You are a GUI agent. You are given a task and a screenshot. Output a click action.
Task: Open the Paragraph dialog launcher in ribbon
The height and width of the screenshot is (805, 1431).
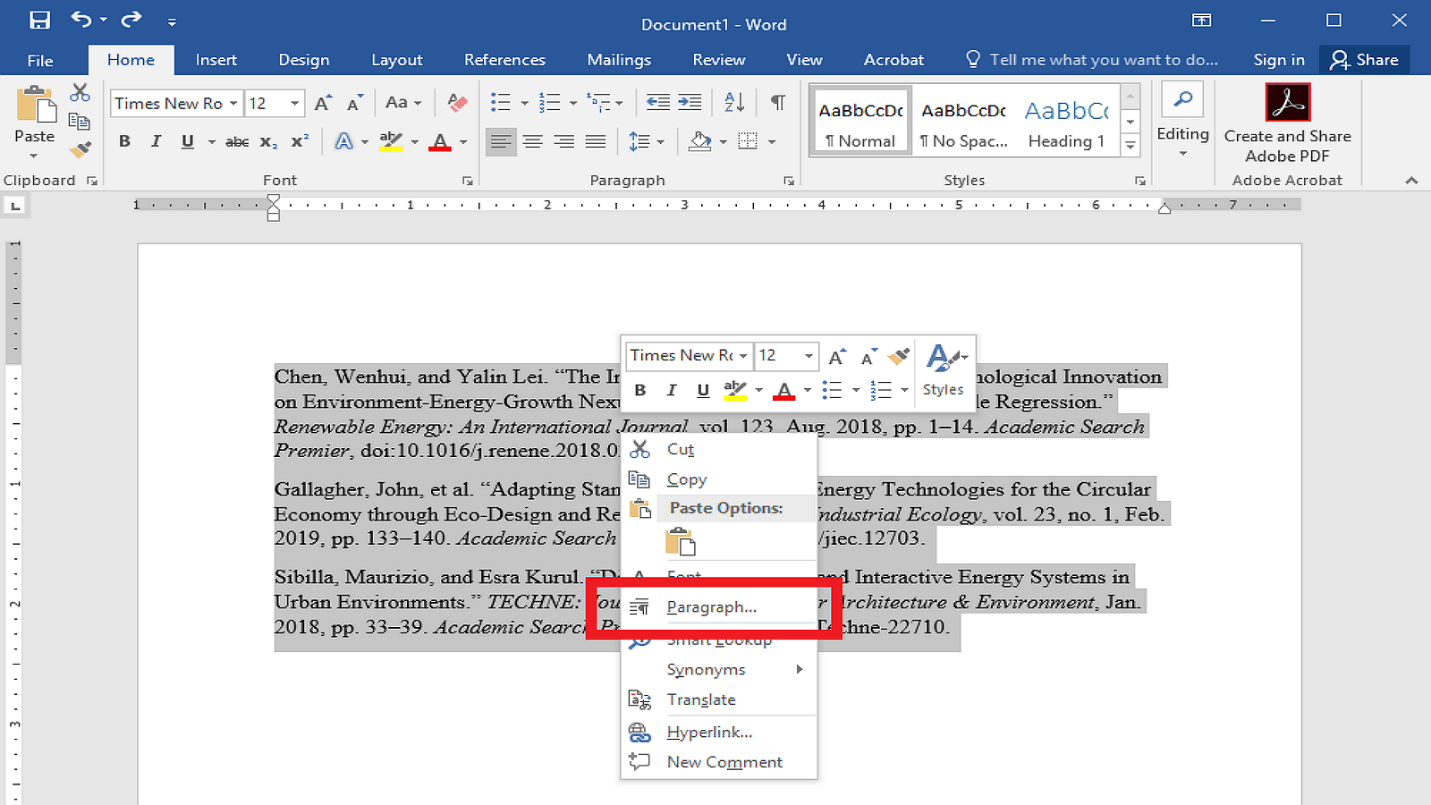click(x=789, y=181)
